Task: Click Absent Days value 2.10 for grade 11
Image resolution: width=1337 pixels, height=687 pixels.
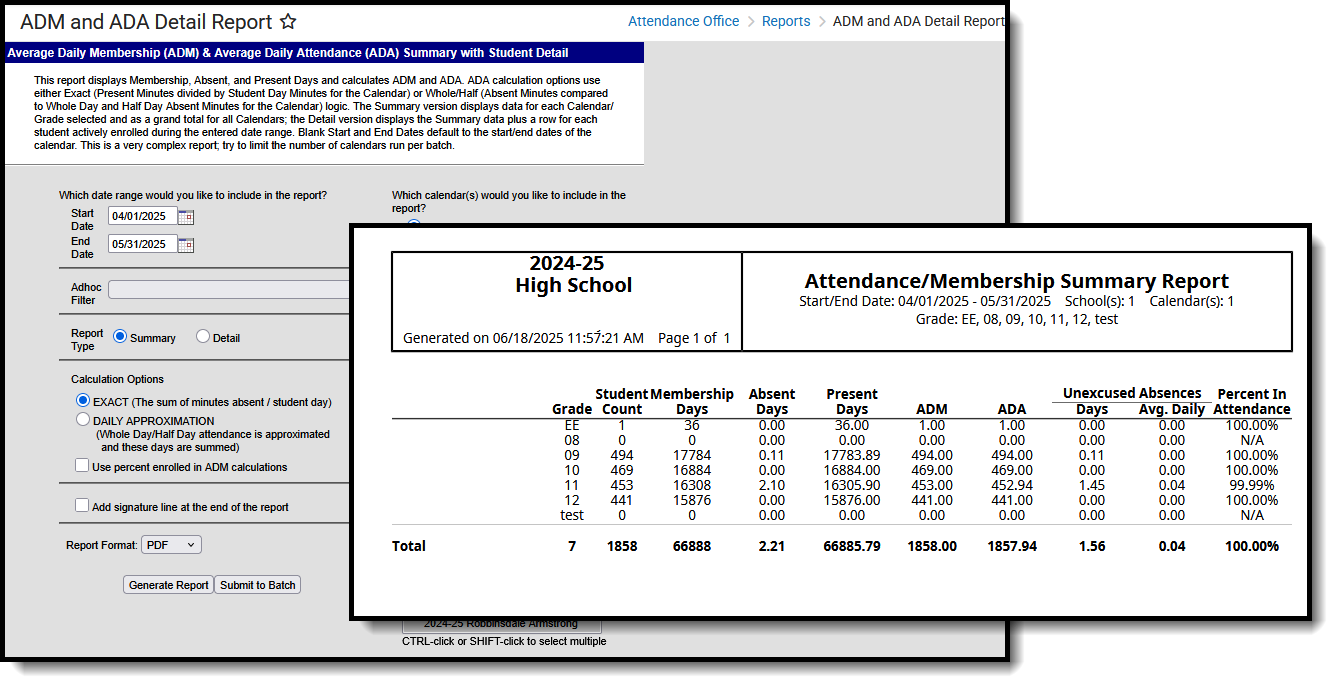Action: [x=772, y=485]
